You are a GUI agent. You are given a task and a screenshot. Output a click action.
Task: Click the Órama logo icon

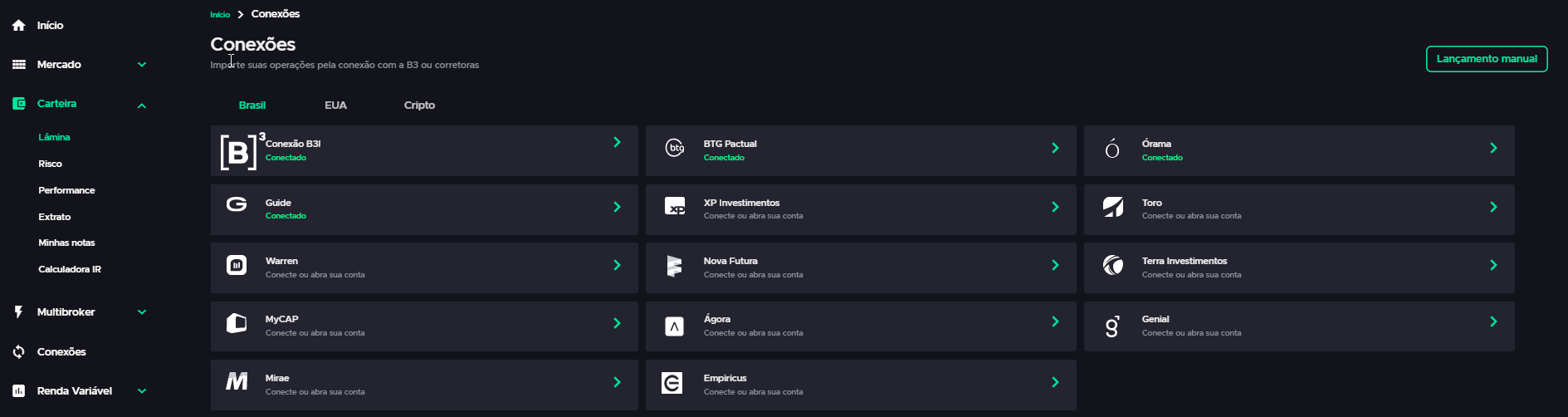click(x=1112, y=149)
